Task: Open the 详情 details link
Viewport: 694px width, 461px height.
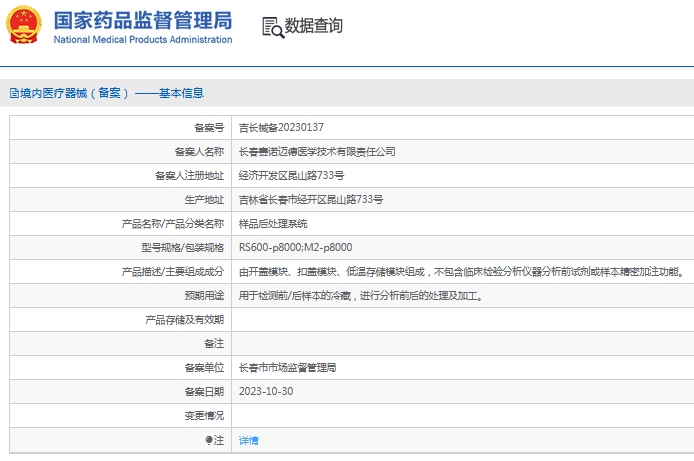Action: tap(249, 440)
